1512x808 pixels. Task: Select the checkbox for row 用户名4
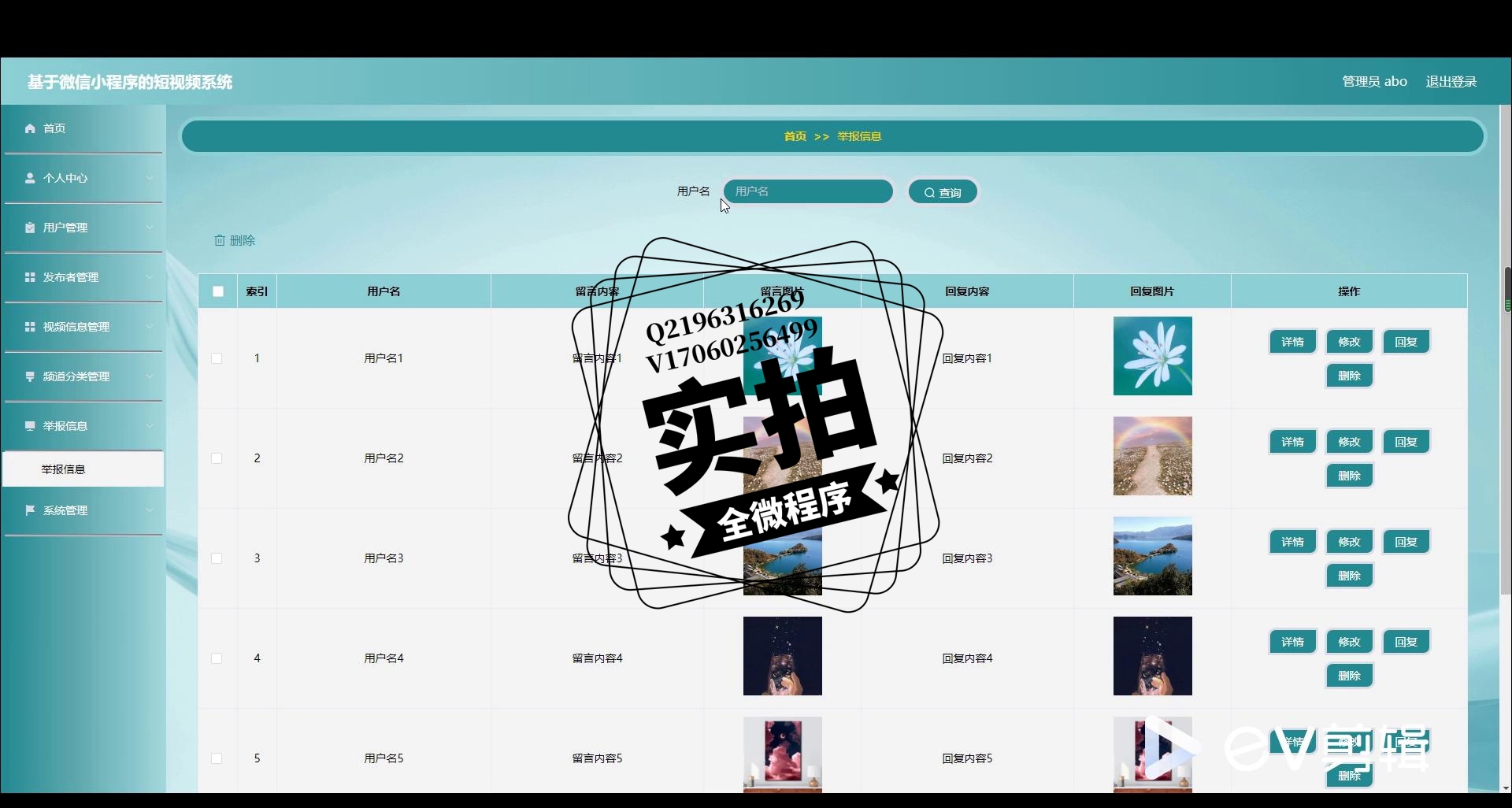click(217, 658)
